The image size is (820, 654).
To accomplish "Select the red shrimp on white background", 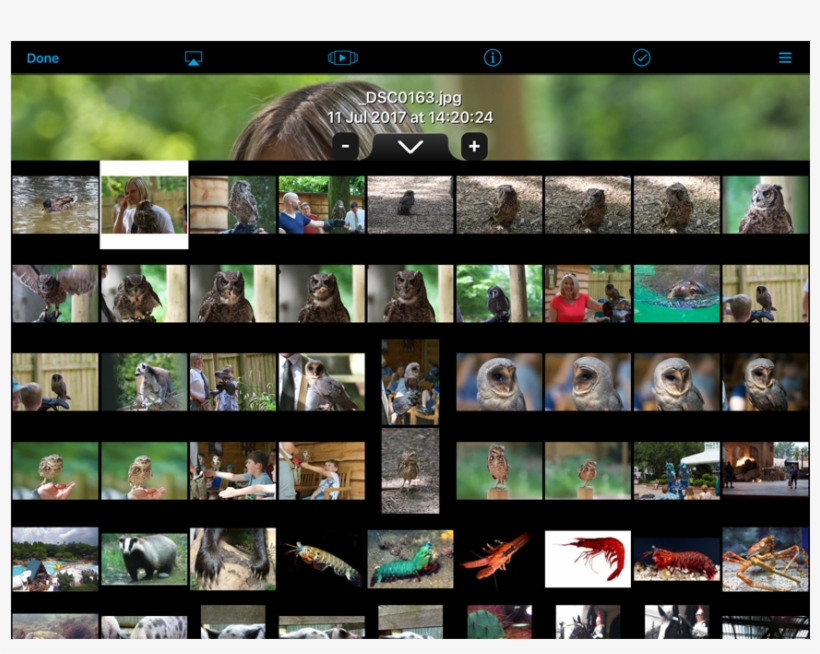I will (588, 559).
